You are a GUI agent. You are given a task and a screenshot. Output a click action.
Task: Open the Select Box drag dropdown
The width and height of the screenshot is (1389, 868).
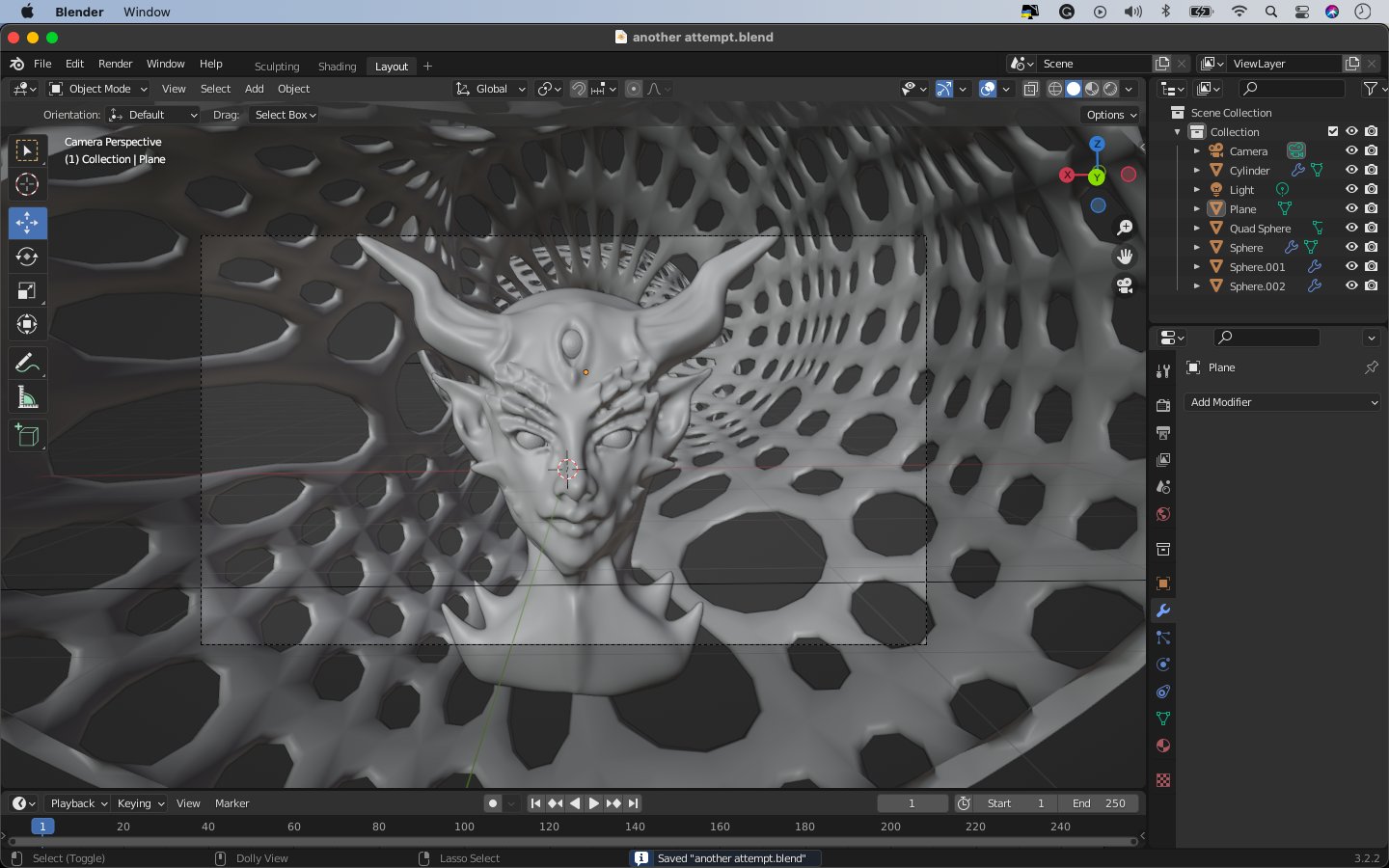tap(284, 115)
